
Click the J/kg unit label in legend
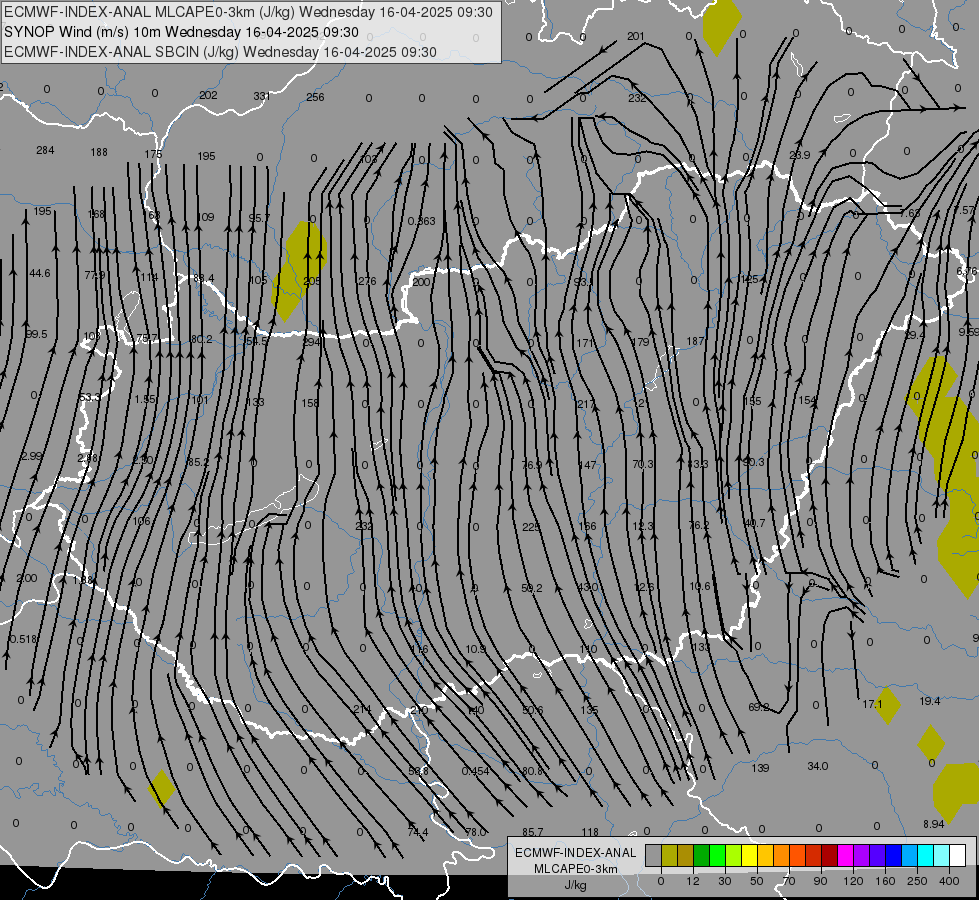tap(576, 885)
